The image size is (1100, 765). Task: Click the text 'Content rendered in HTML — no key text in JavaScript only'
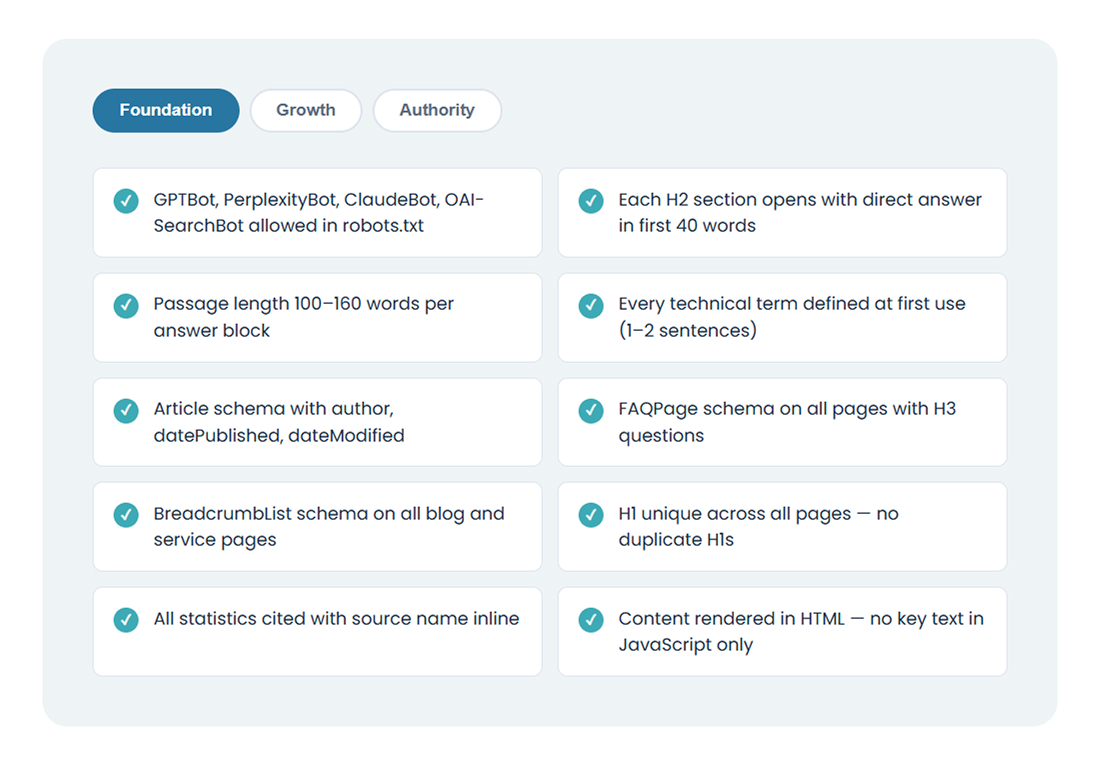[801, 632]
